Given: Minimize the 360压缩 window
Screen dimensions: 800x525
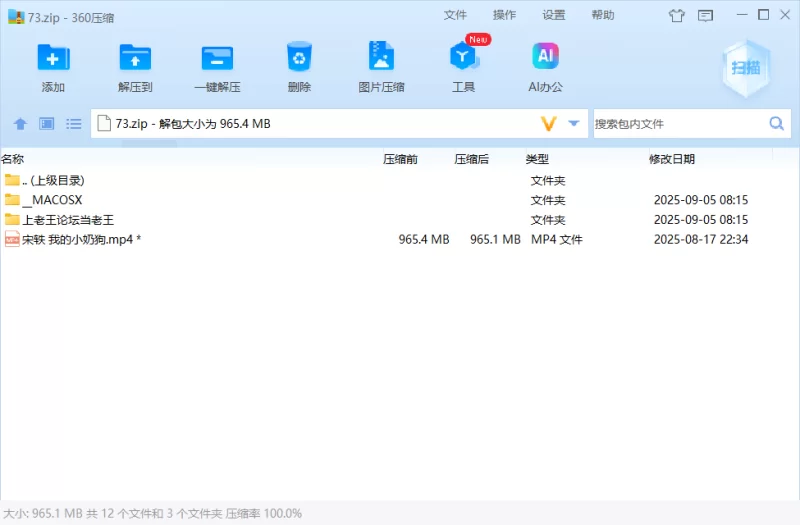Looking at the screenshot, I should [742, 15].
